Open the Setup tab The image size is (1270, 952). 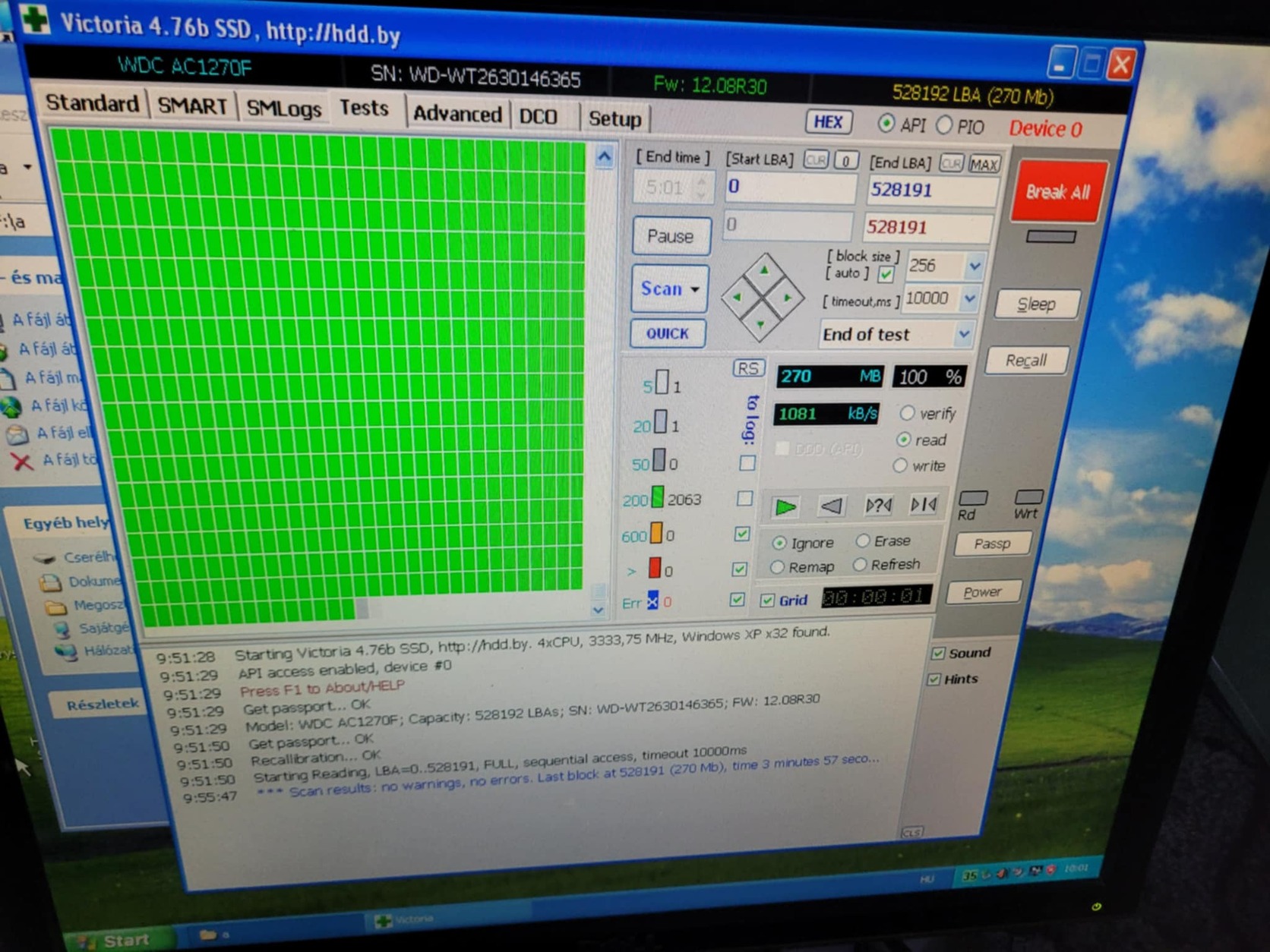click(x=615, y=118)
